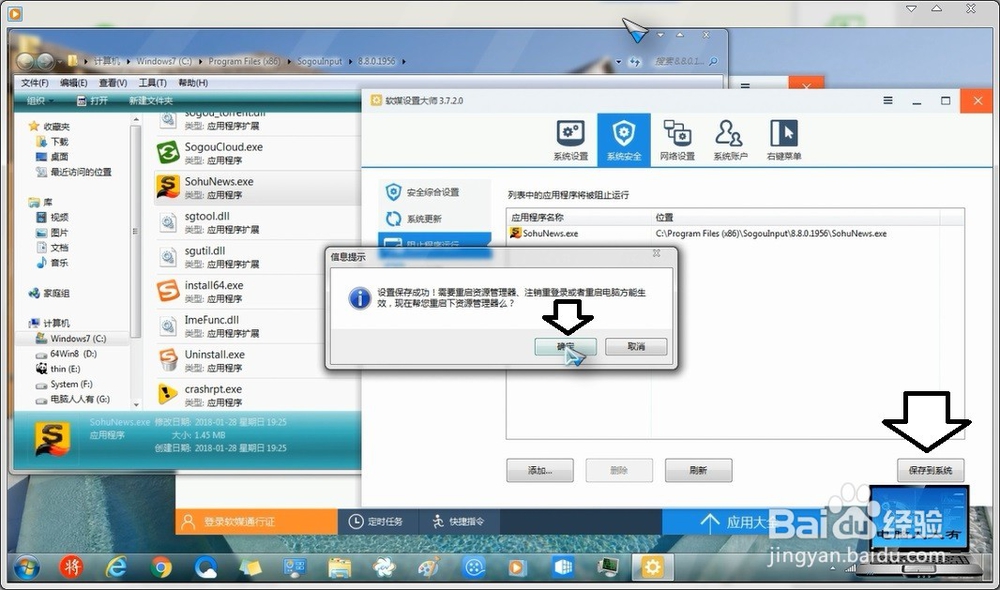Select sgutil.dll file in Explorer

tap(258, 257)
